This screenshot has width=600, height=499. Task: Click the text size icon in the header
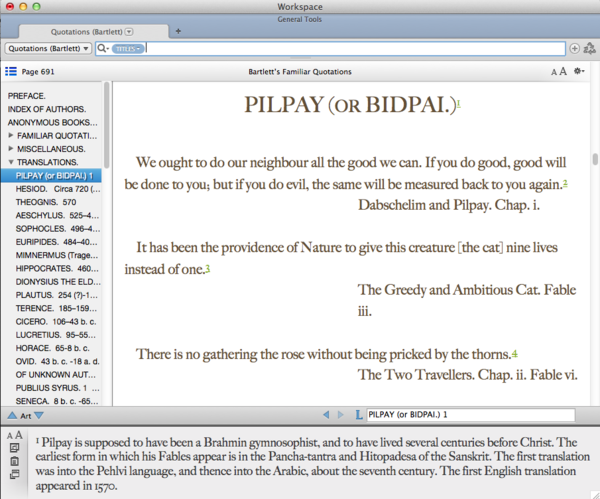click(x=557, y=72)
